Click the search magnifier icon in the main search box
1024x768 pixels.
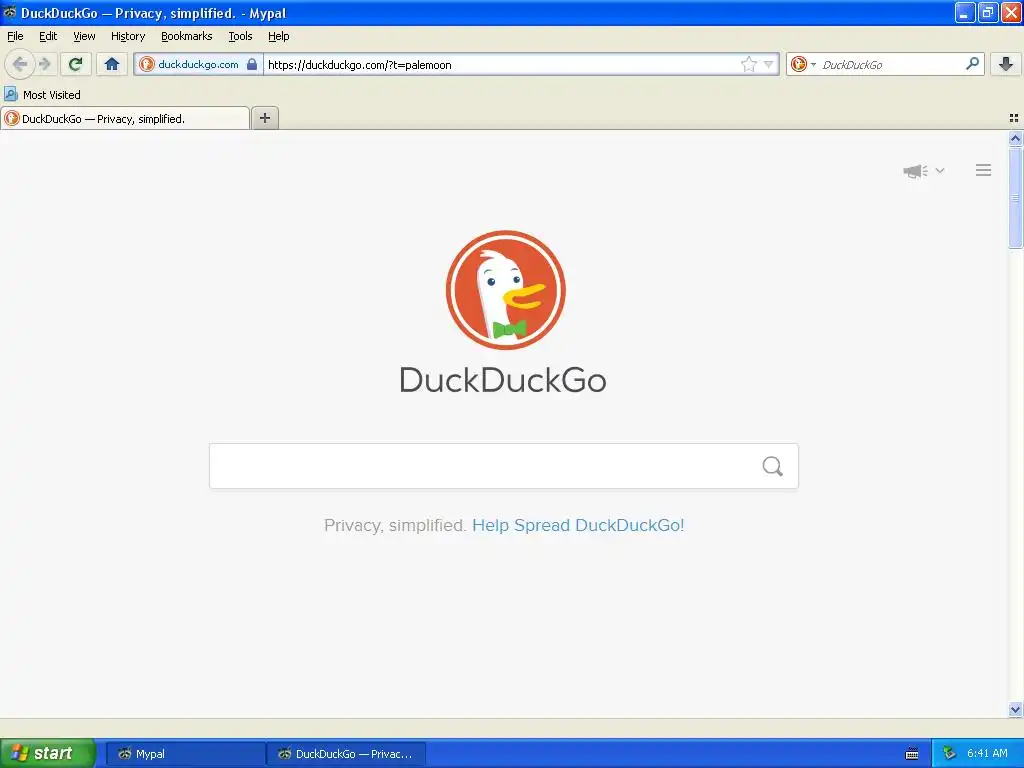[x=773, y=466]
